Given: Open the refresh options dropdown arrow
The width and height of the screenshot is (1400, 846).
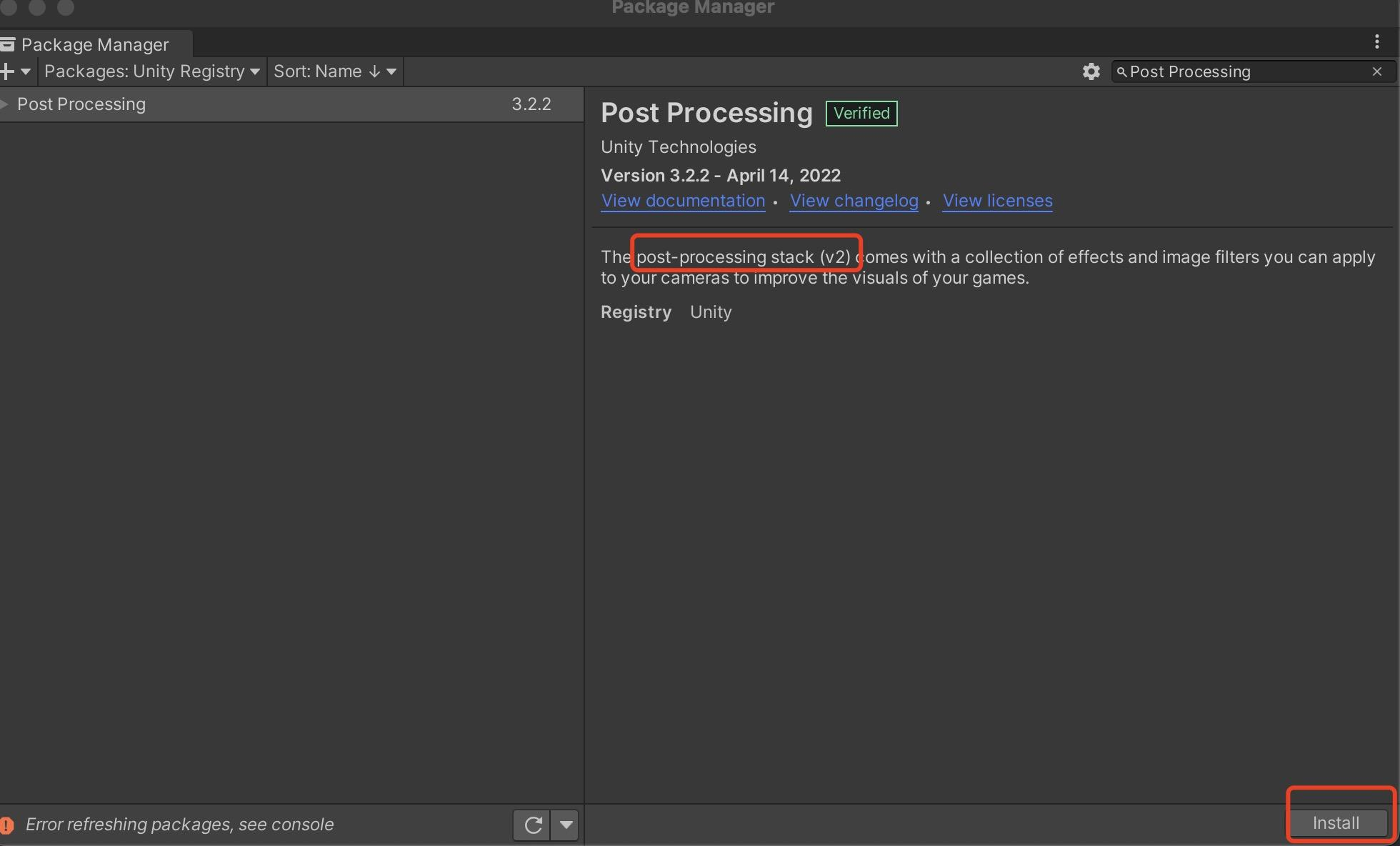Looking at the screenshot, I should 566,825.
